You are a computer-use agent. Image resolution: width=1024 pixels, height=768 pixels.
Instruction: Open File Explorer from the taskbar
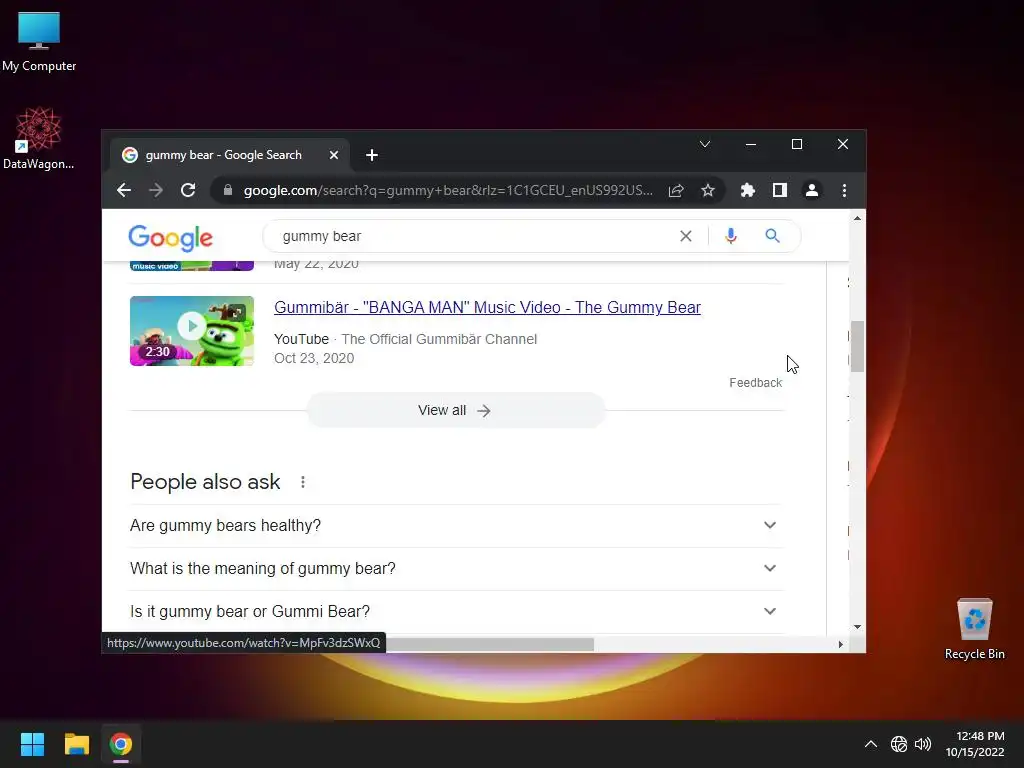76,744
